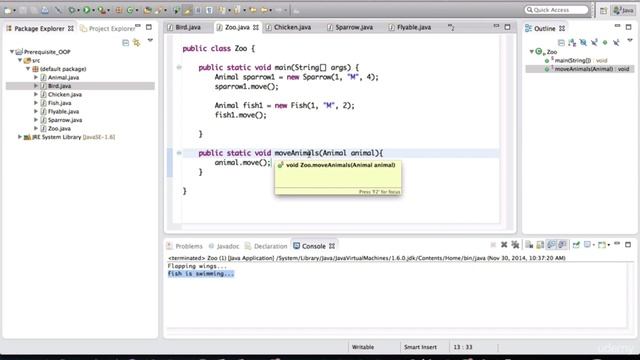
Task: Collapse All in Outline view
Action: click(x=561, y=42)
